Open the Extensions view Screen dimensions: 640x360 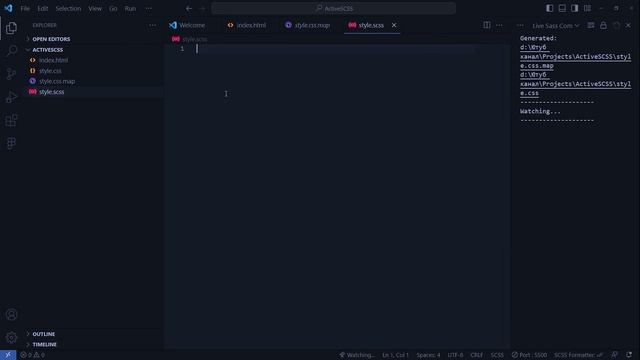coord(11,120)
